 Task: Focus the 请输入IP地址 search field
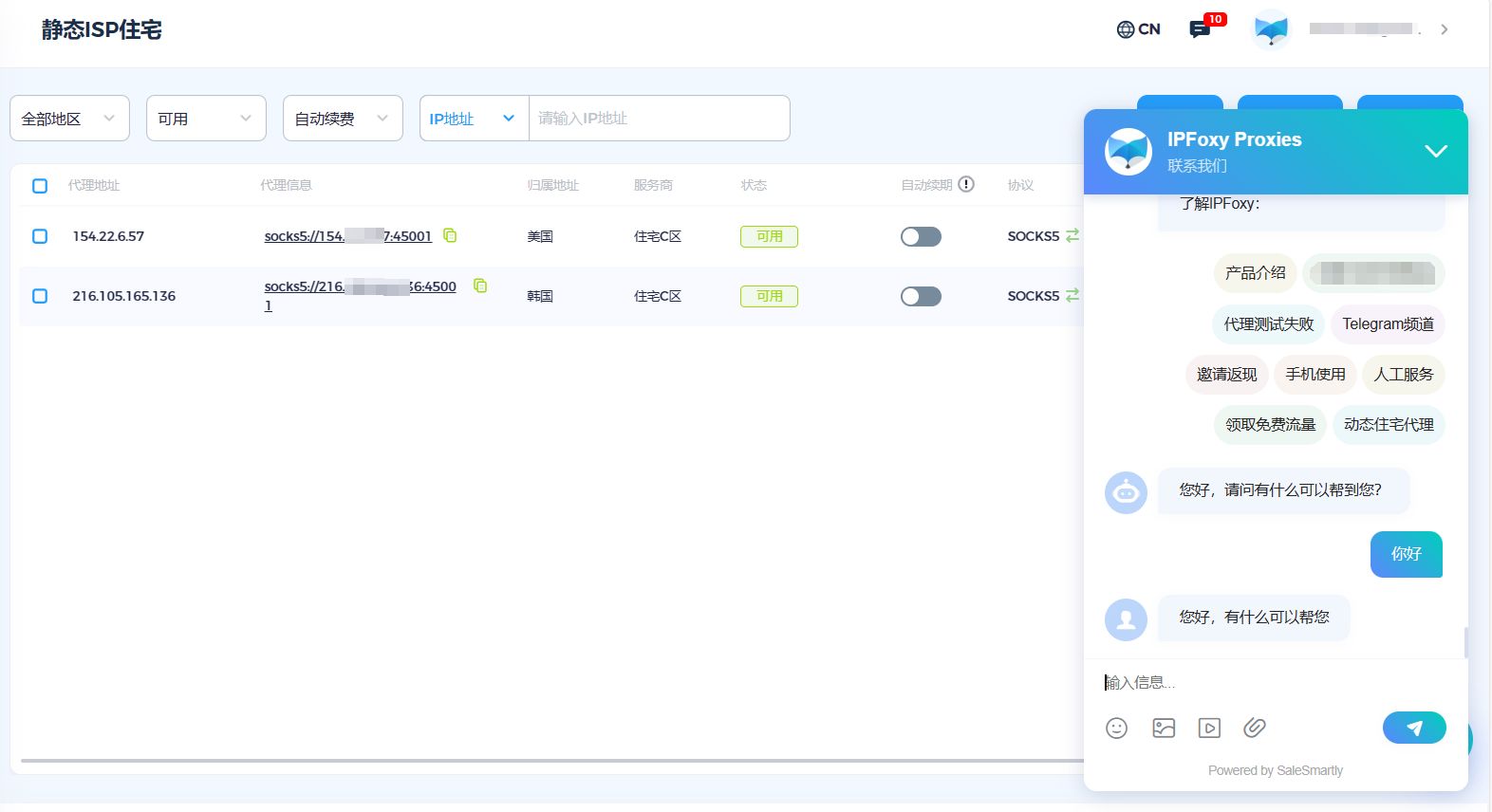tap(659, 119)
